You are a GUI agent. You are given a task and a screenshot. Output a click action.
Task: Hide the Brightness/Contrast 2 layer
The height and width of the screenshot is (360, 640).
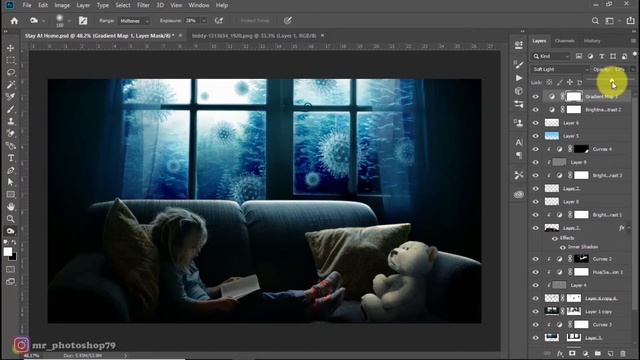point(536,110)
